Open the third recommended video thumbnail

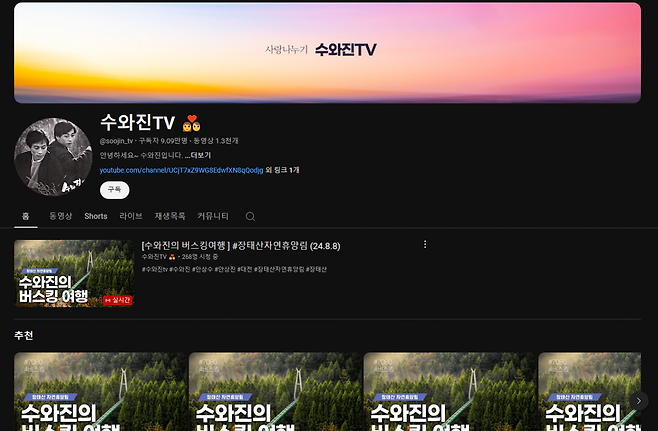[450, 392]
